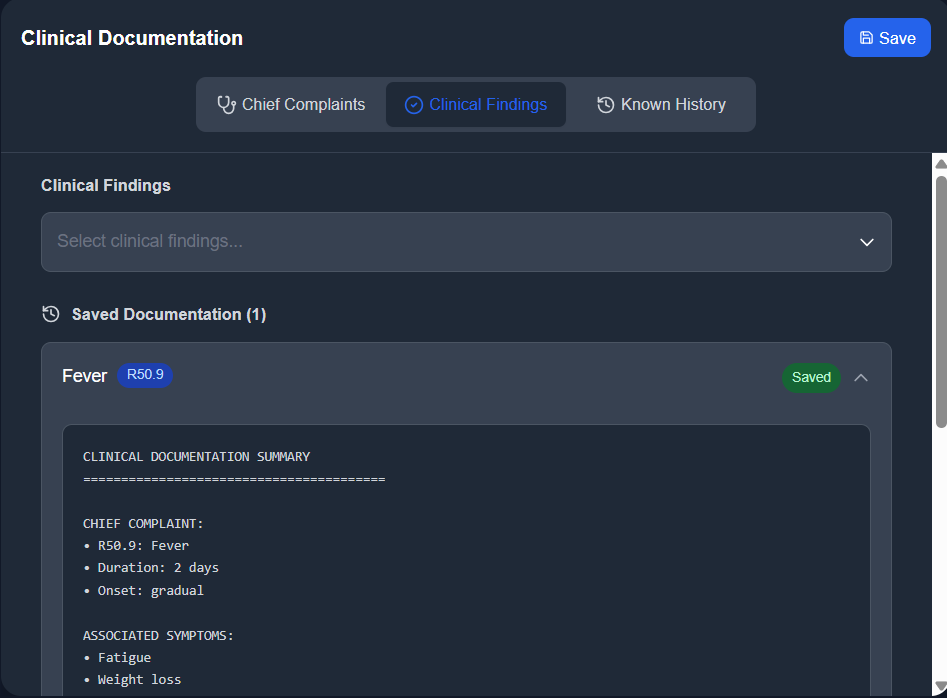Click the Clinical Documentation page title
947x698 pixels.
132,38
